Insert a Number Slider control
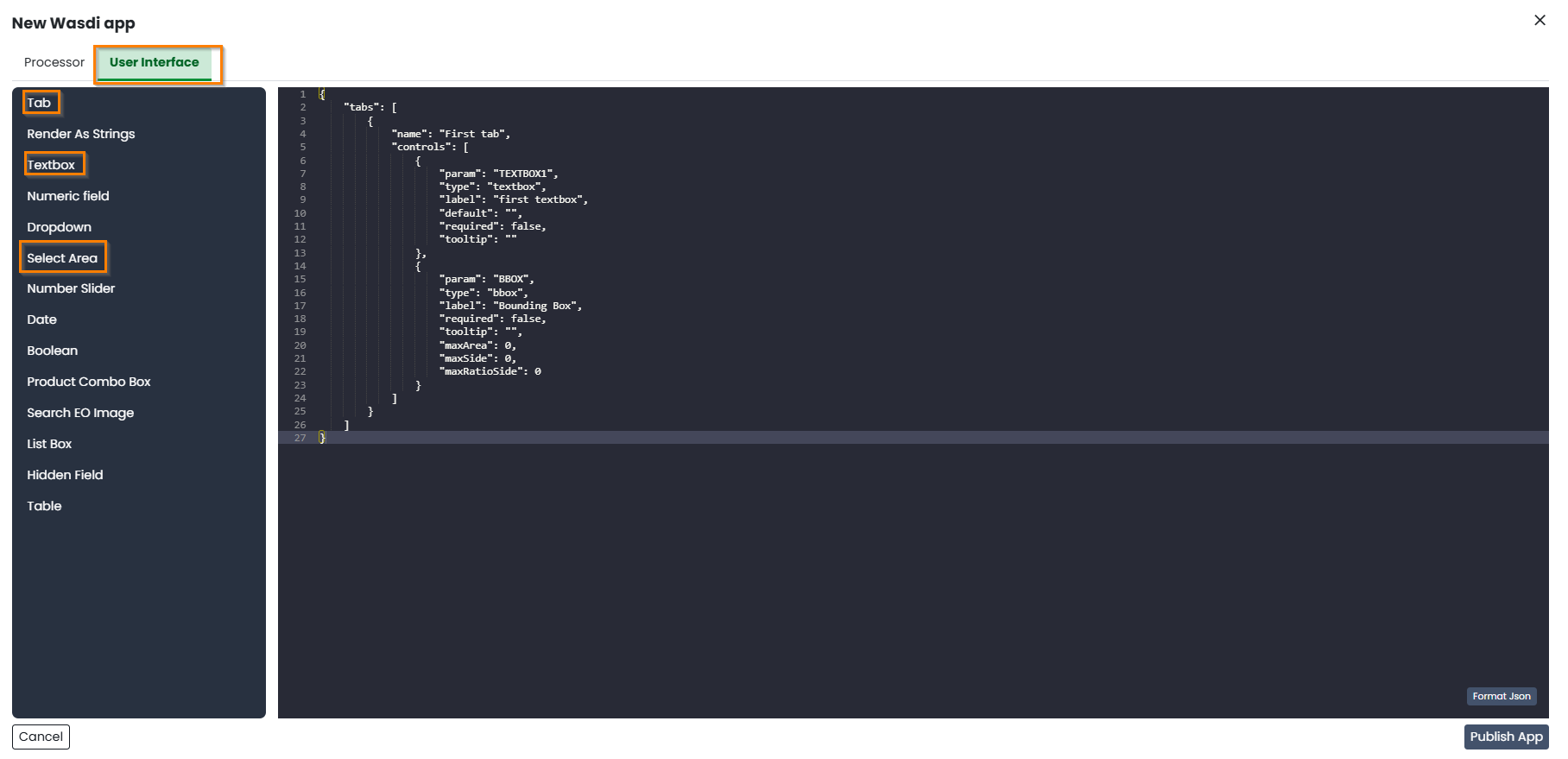 71,288
